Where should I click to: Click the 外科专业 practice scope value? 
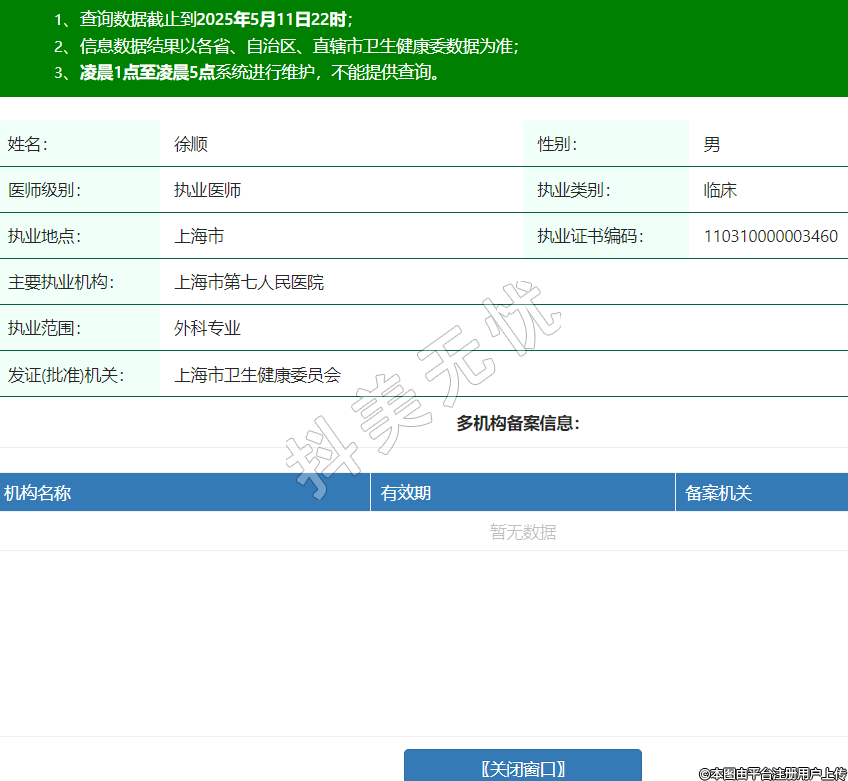tap(207, 328)
